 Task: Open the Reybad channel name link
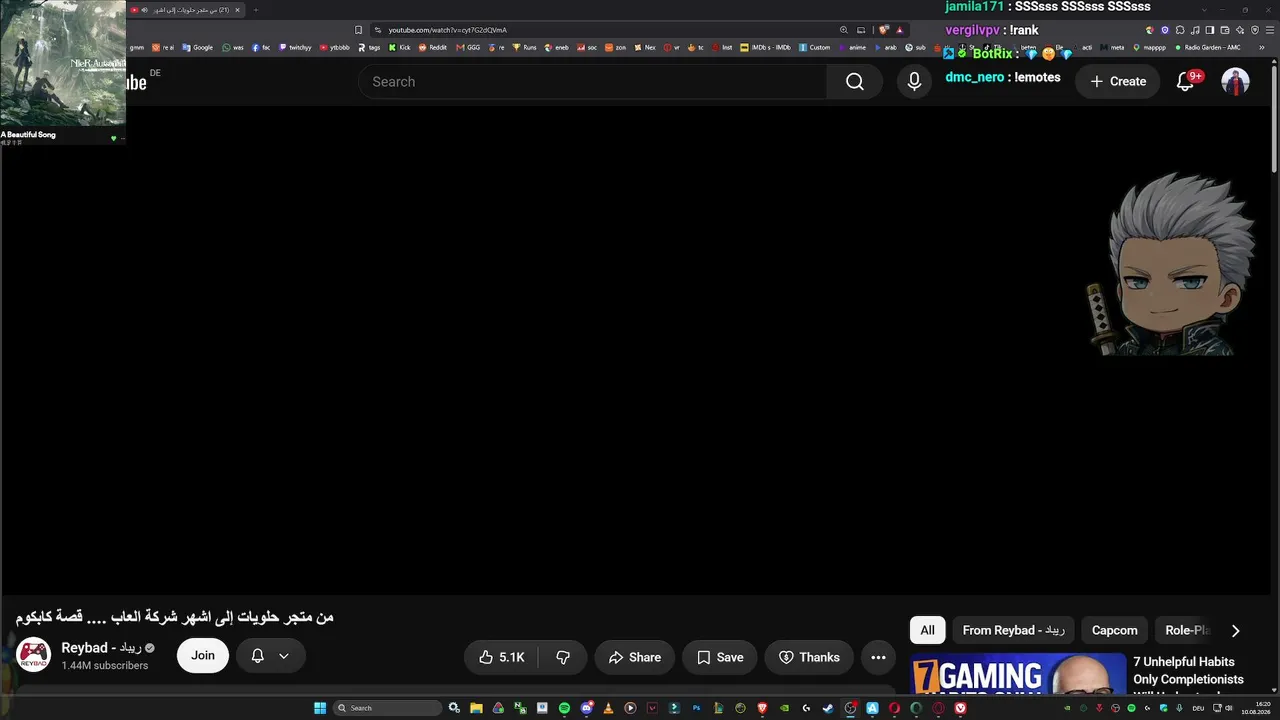(x=101, y=648)
